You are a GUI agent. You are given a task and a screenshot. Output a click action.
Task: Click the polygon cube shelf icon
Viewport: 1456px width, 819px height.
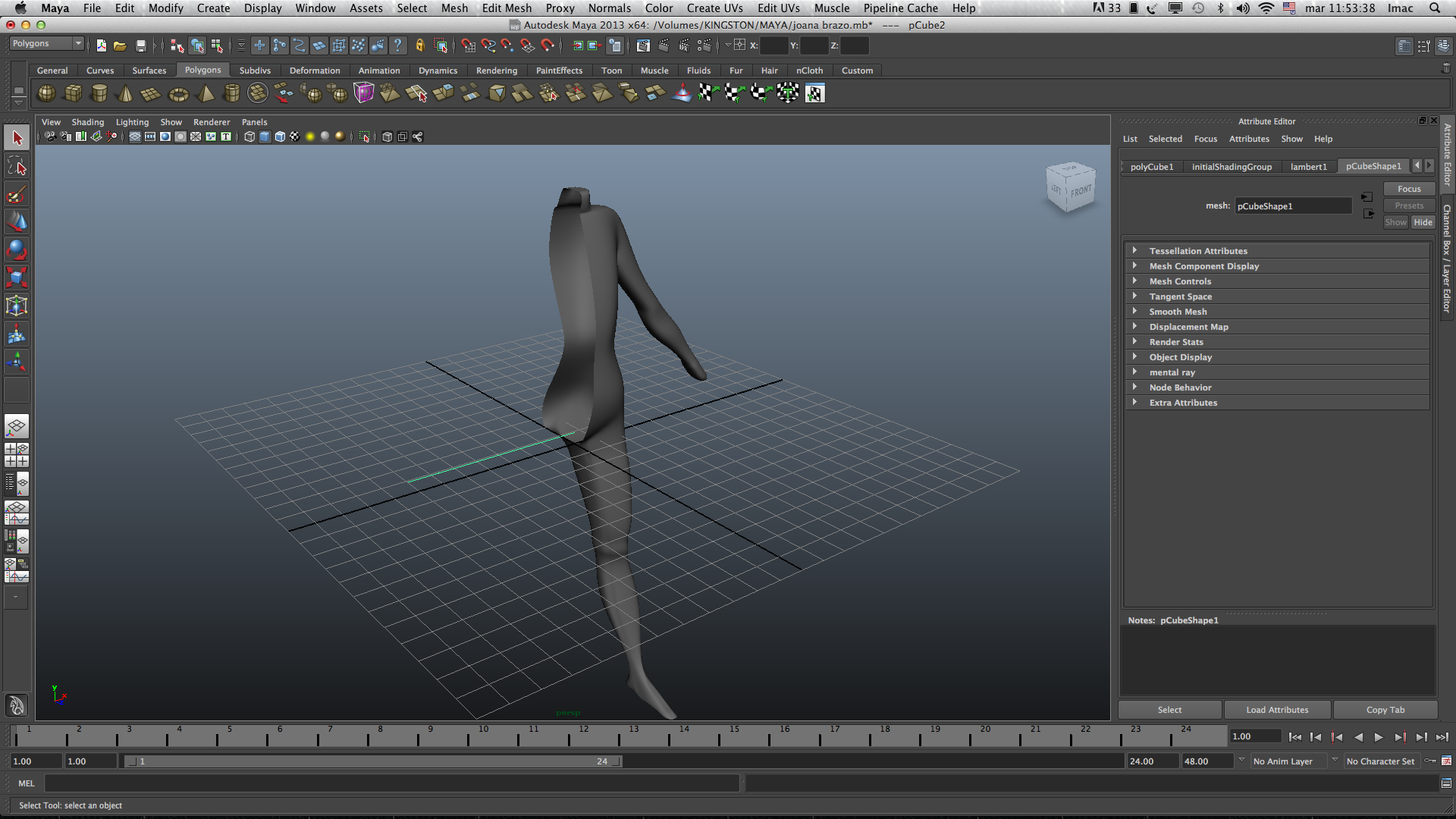(73, 93)
